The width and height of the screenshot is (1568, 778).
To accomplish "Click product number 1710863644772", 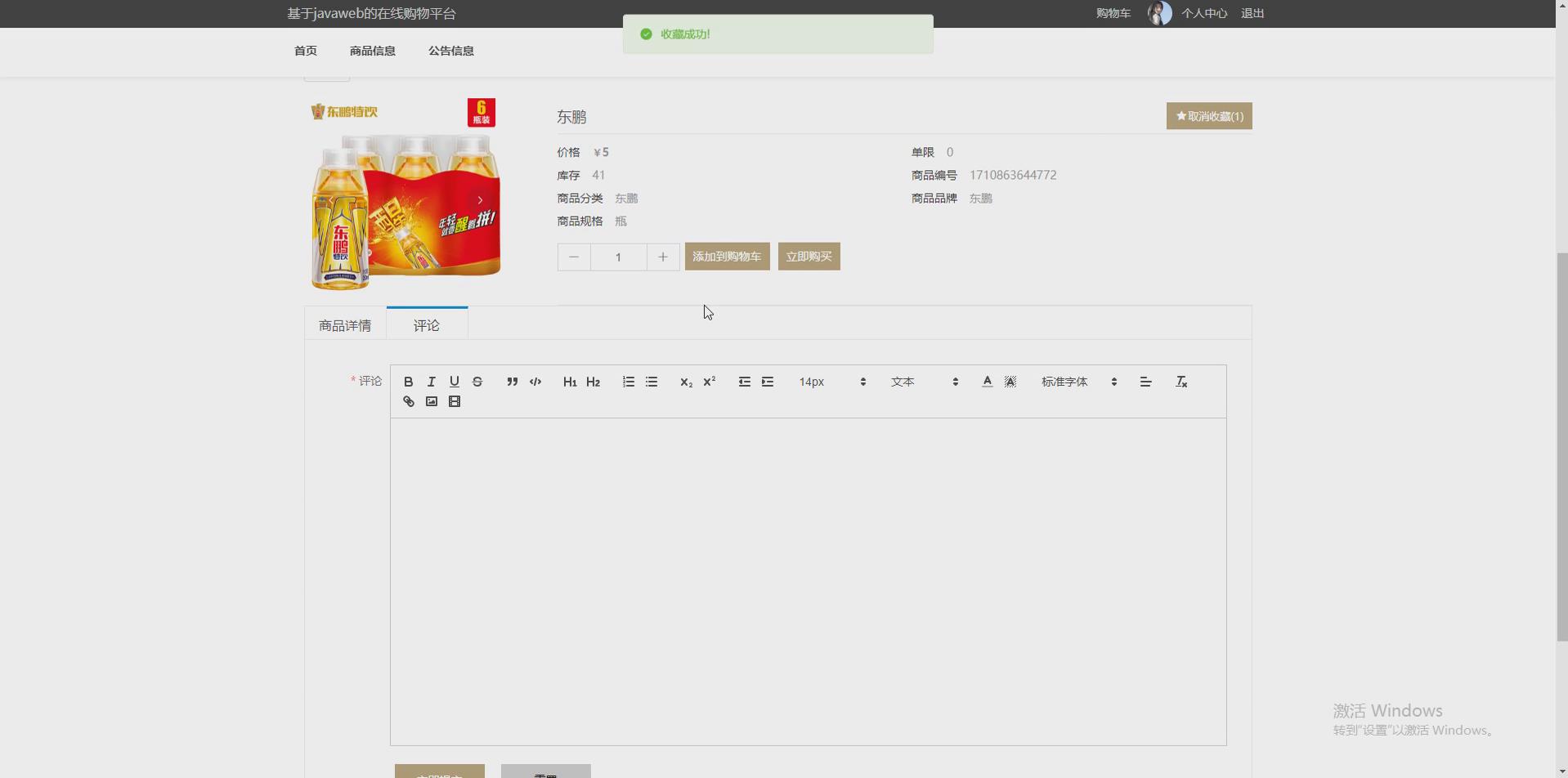I will point(1013,175).
